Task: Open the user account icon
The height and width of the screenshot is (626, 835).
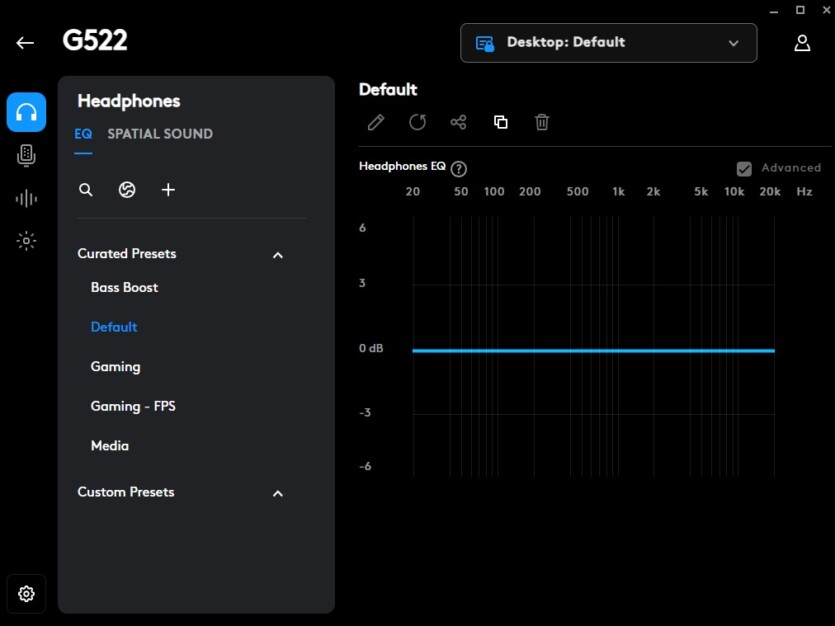Action: tap(802, 43)
